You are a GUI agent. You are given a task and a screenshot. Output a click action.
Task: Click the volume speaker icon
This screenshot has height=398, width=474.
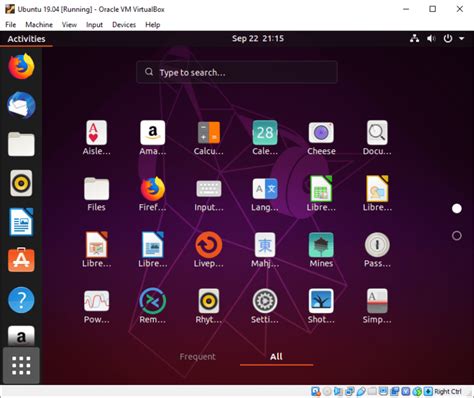coord(431,39)
